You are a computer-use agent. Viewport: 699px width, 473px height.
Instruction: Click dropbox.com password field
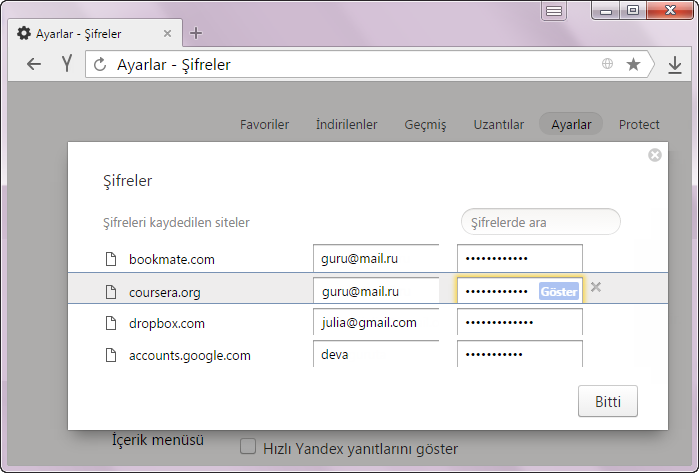(520, 322)
